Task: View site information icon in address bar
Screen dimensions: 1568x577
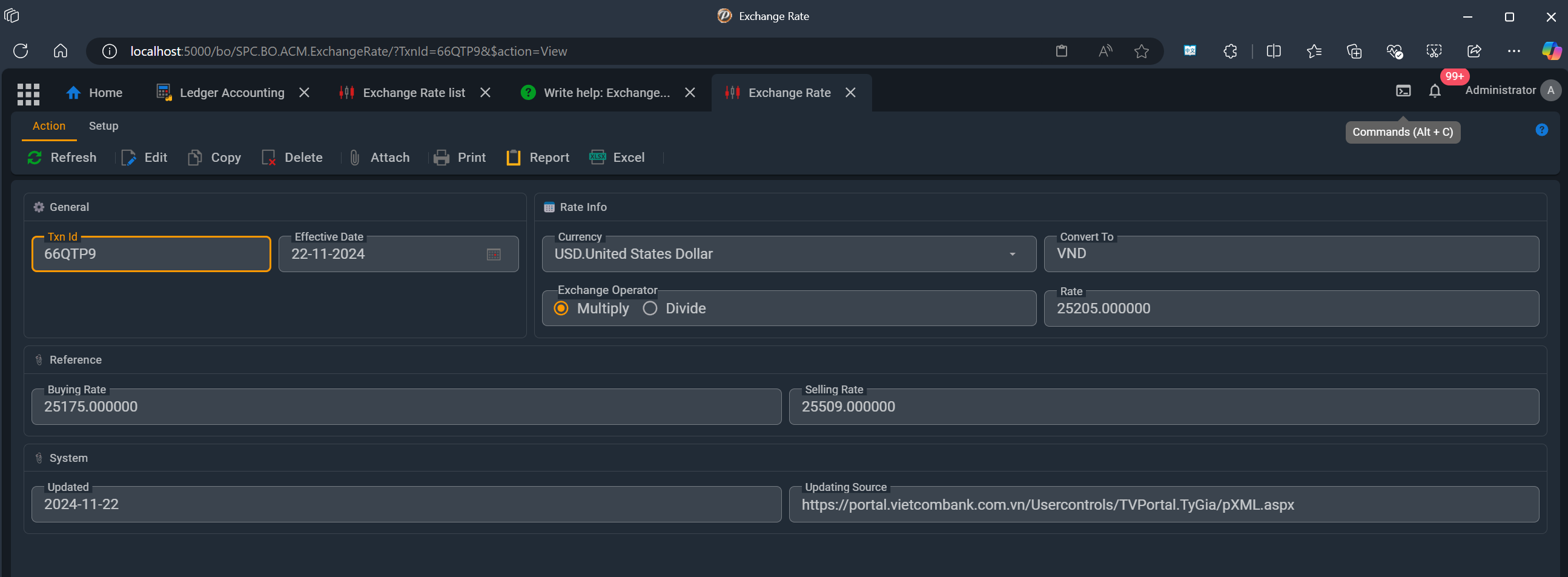Action: click(110, 51)
